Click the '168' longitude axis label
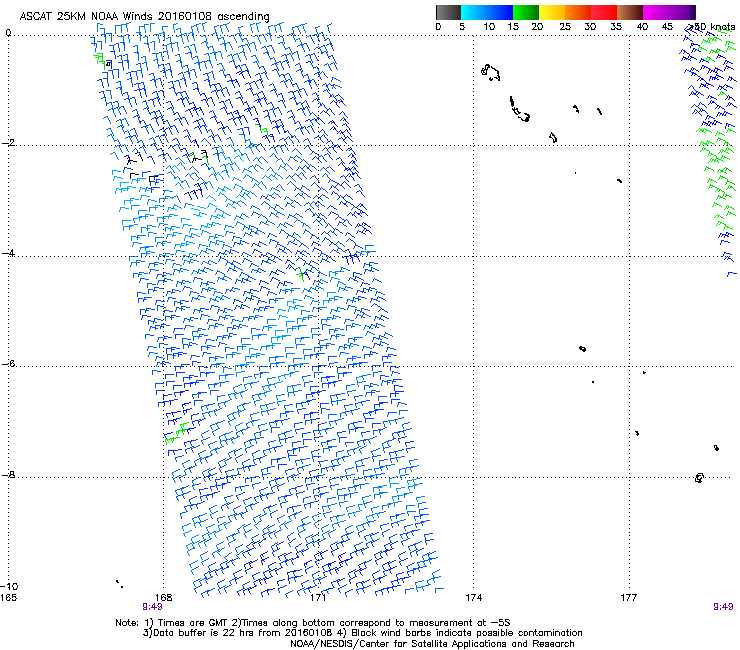The image size is (740, 650). click(x=163, y=598)
